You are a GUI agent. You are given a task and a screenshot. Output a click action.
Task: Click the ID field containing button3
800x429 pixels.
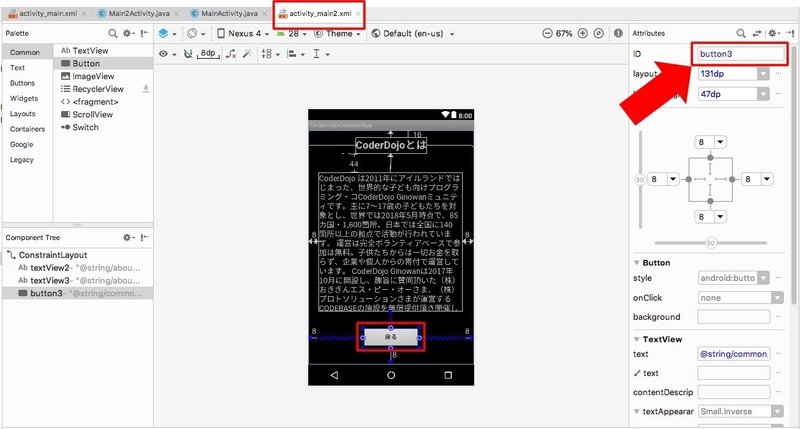click(741, 54)
